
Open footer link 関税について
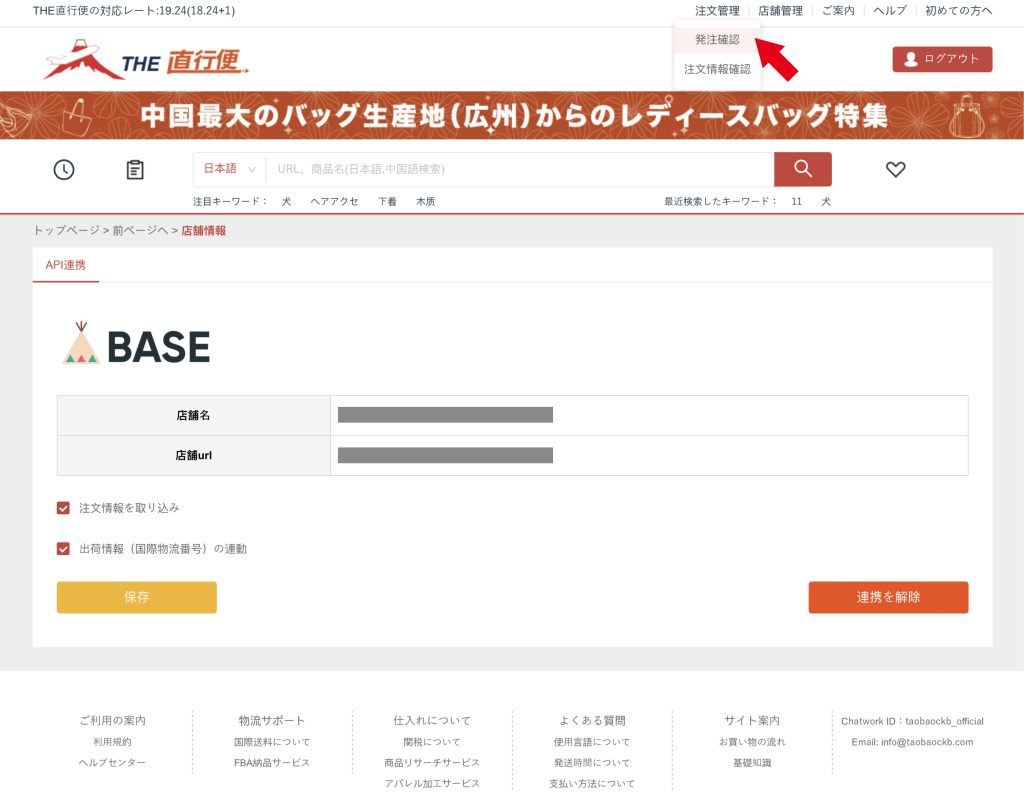pyautogui.click(x=432, y=742)
